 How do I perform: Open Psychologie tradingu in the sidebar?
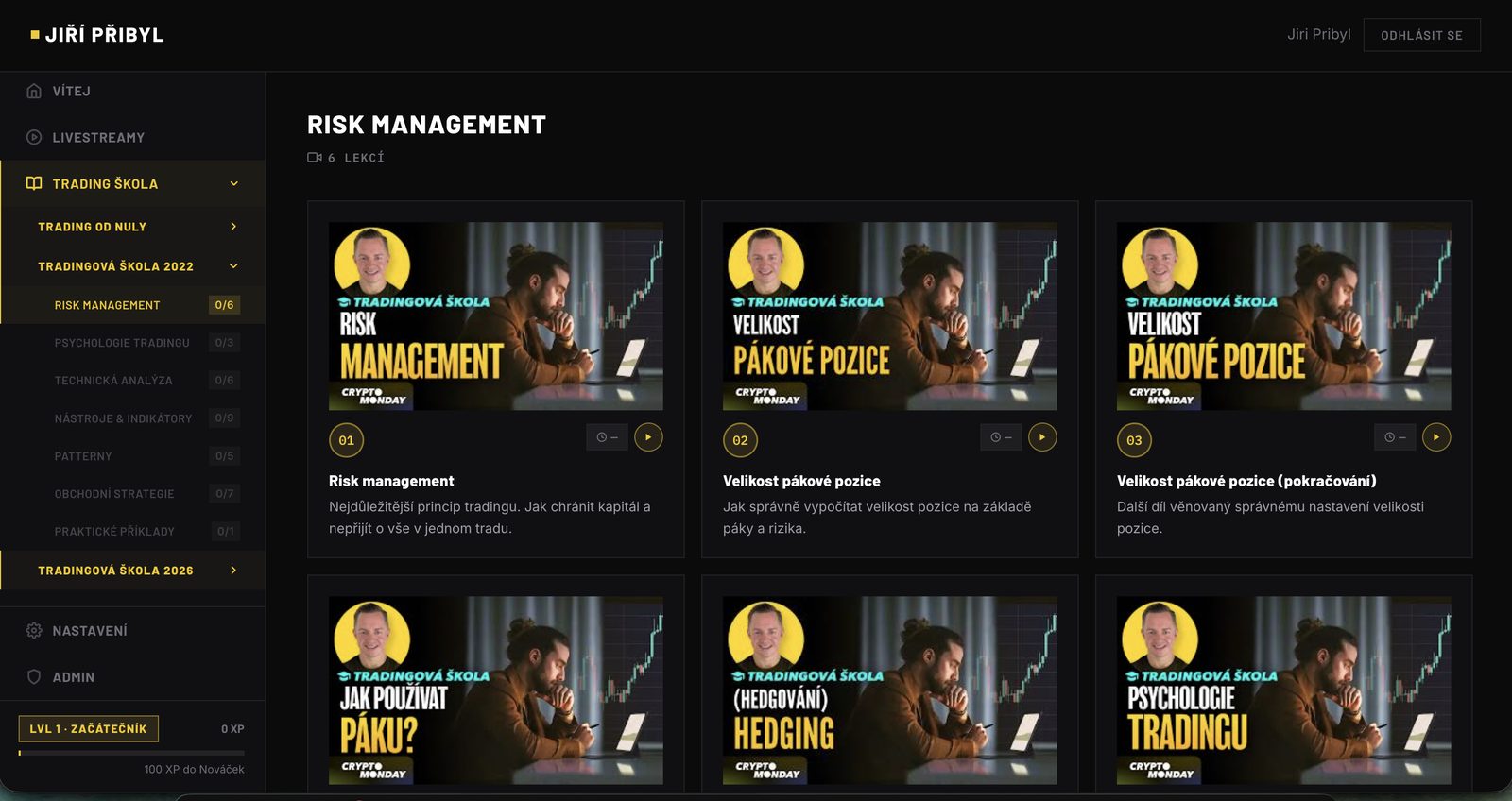132,343
